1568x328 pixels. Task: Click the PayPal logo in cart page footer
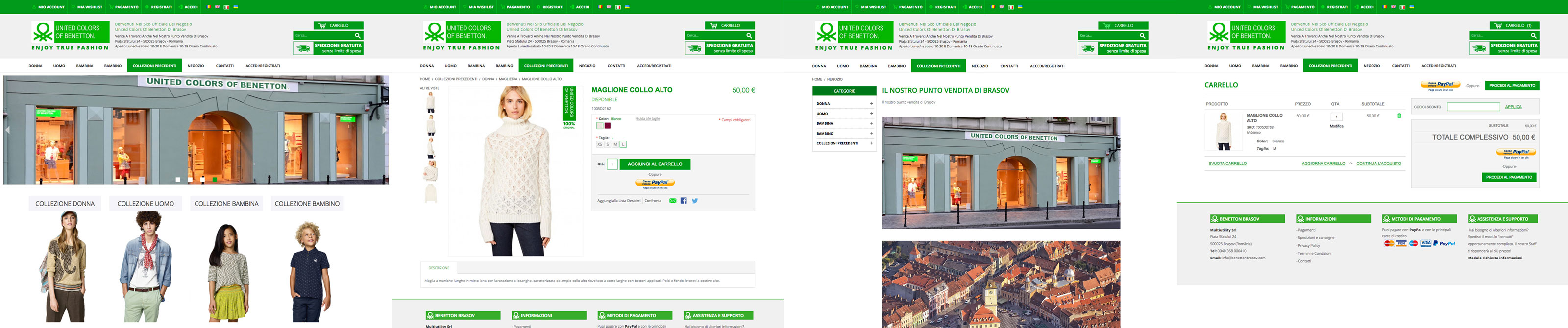click(1444, 243)
